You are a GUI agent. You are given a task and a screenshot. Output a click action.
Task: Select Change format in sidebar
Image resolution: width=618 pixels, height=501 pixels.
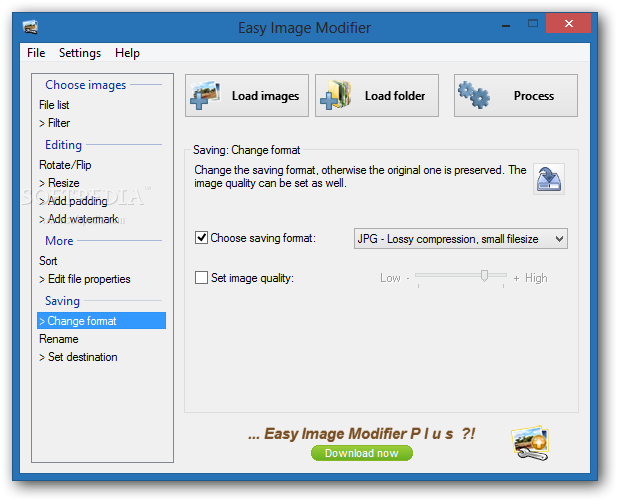coord(101,320)
